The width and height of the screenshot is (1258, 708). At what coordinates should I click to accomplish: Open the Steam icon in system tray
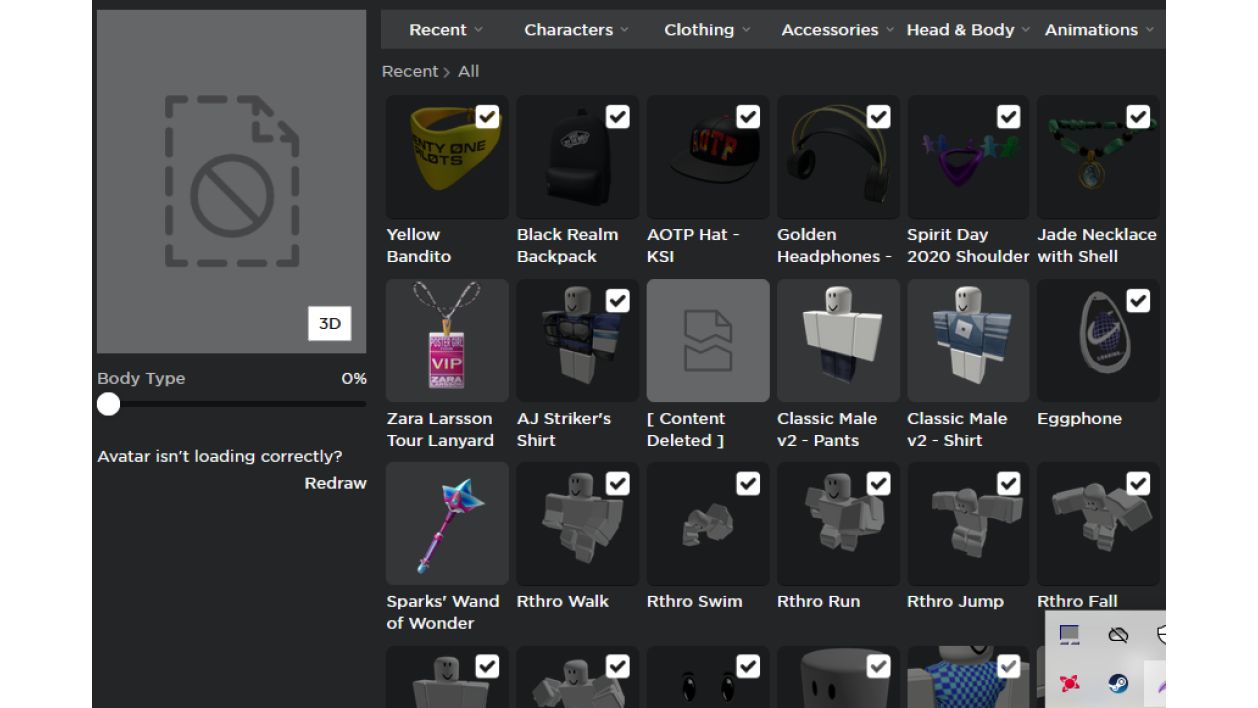click(1118, 683)
